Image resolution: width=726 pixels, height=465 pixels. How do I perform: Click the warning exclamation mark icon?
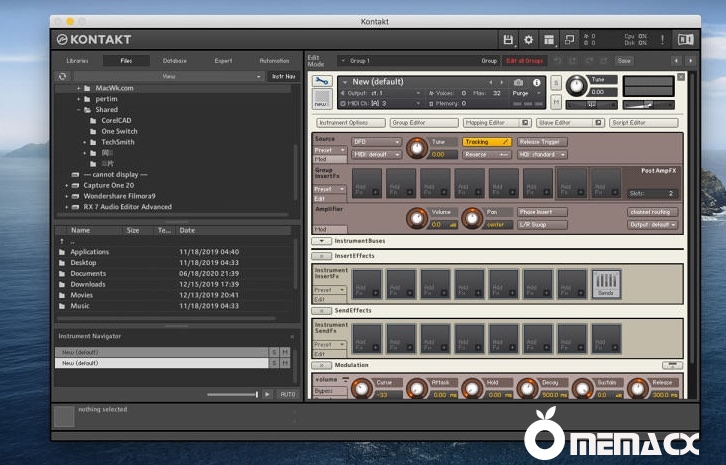662,40
